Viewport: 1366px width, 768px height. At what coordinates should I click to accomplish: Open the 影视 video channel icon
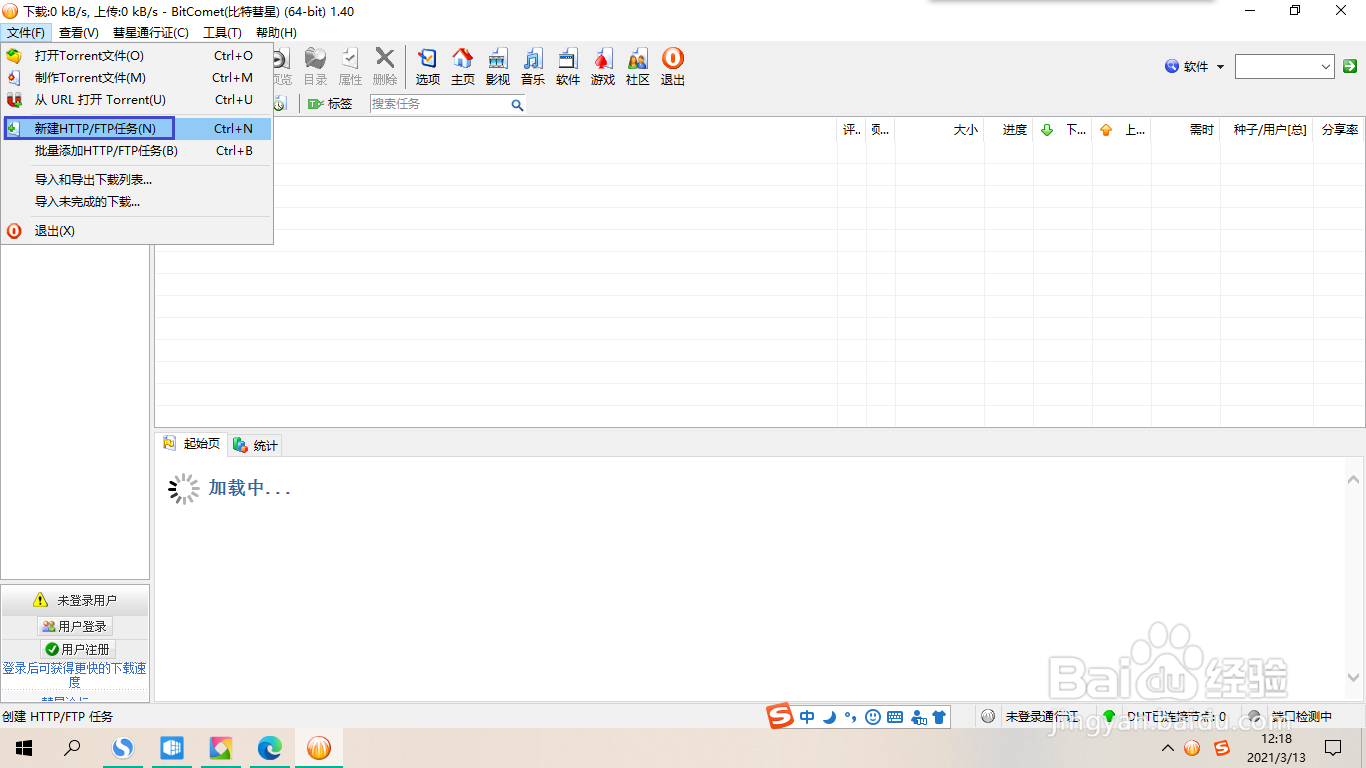[x=497, y=67]
